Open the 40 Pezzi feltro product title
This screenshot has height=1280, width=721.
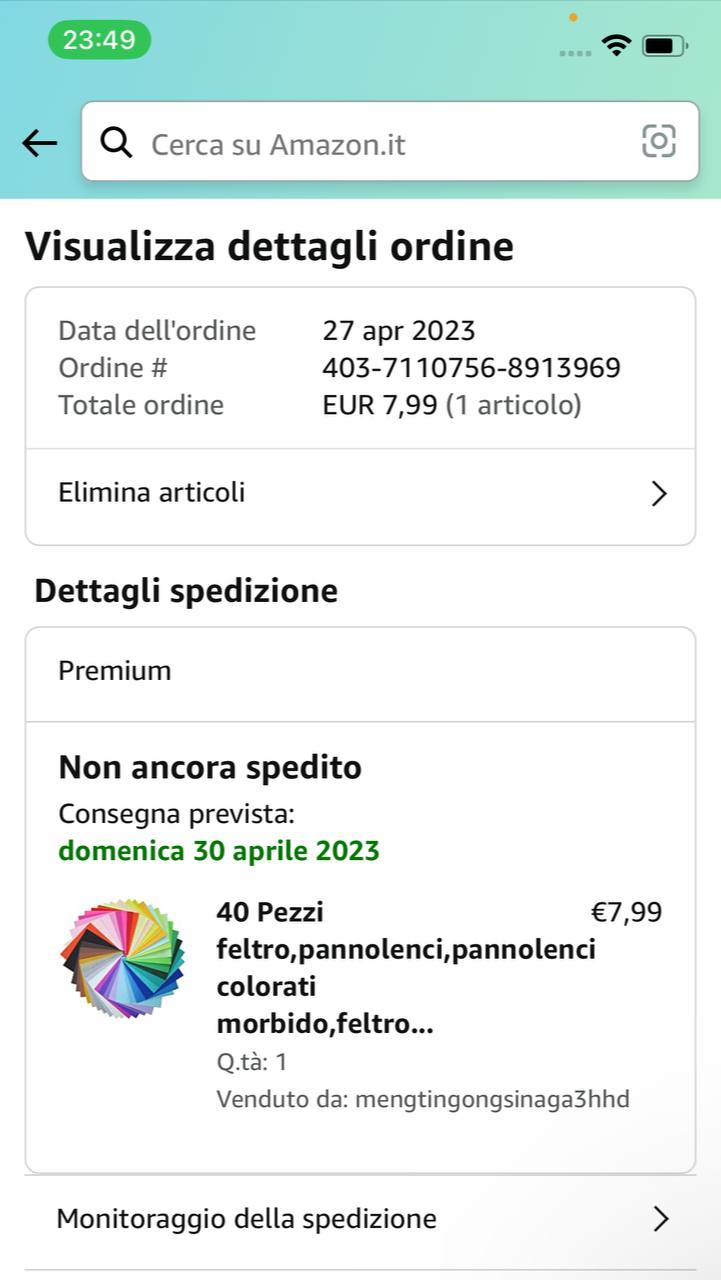[405, 968]
